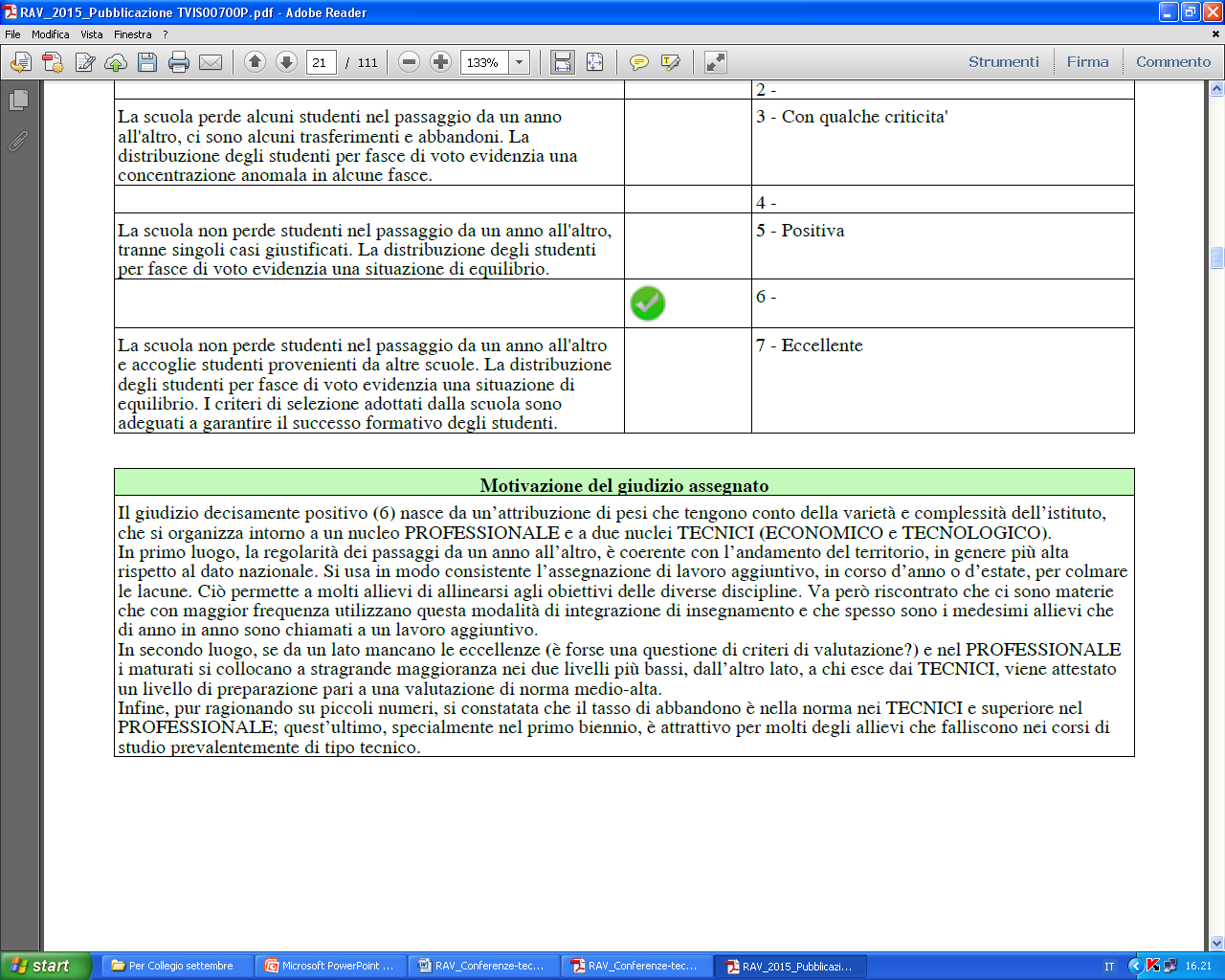Switch to read mode expand icon

tap(715, 62)
